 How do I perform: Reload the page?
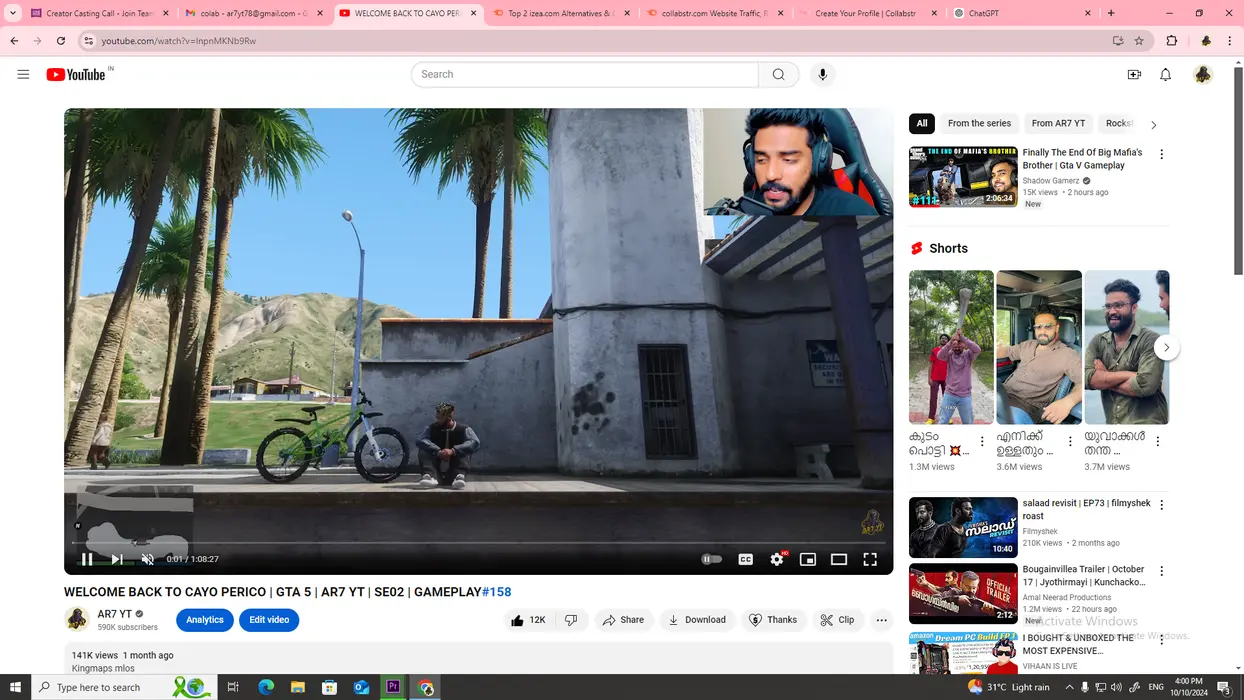61,41
